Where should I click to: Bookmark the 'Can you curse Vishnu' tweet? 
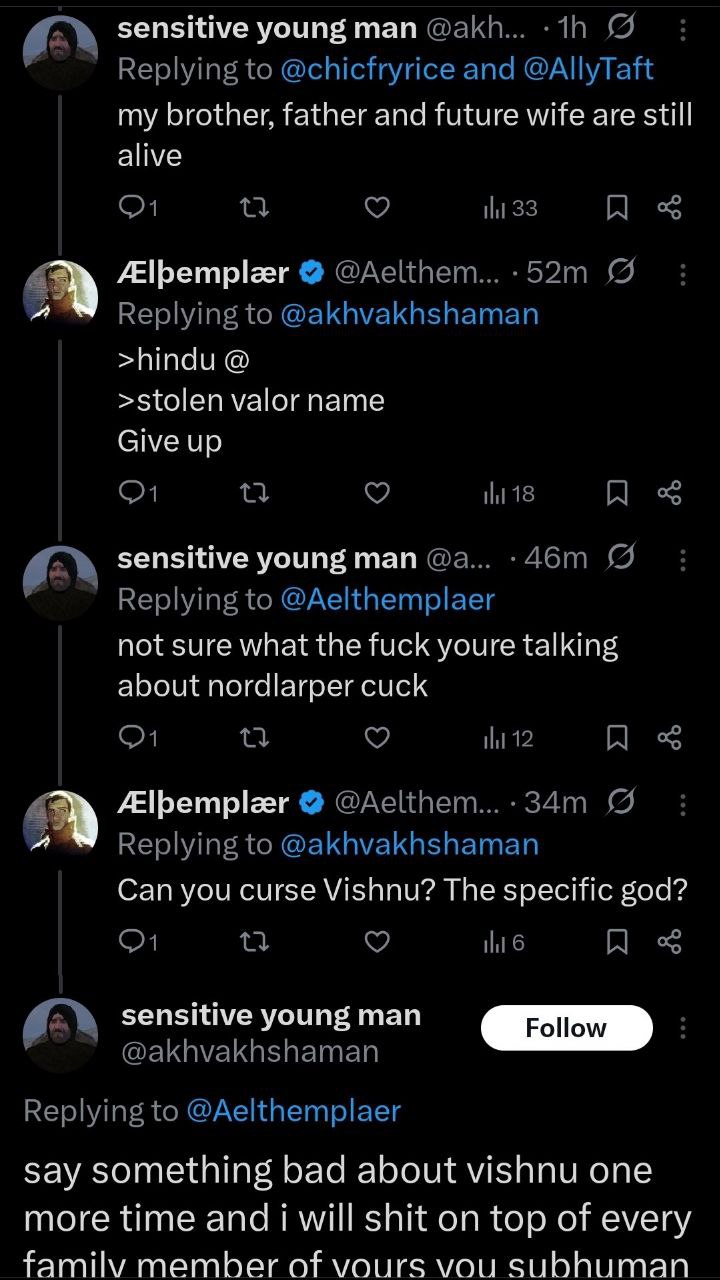click(618, 942)
